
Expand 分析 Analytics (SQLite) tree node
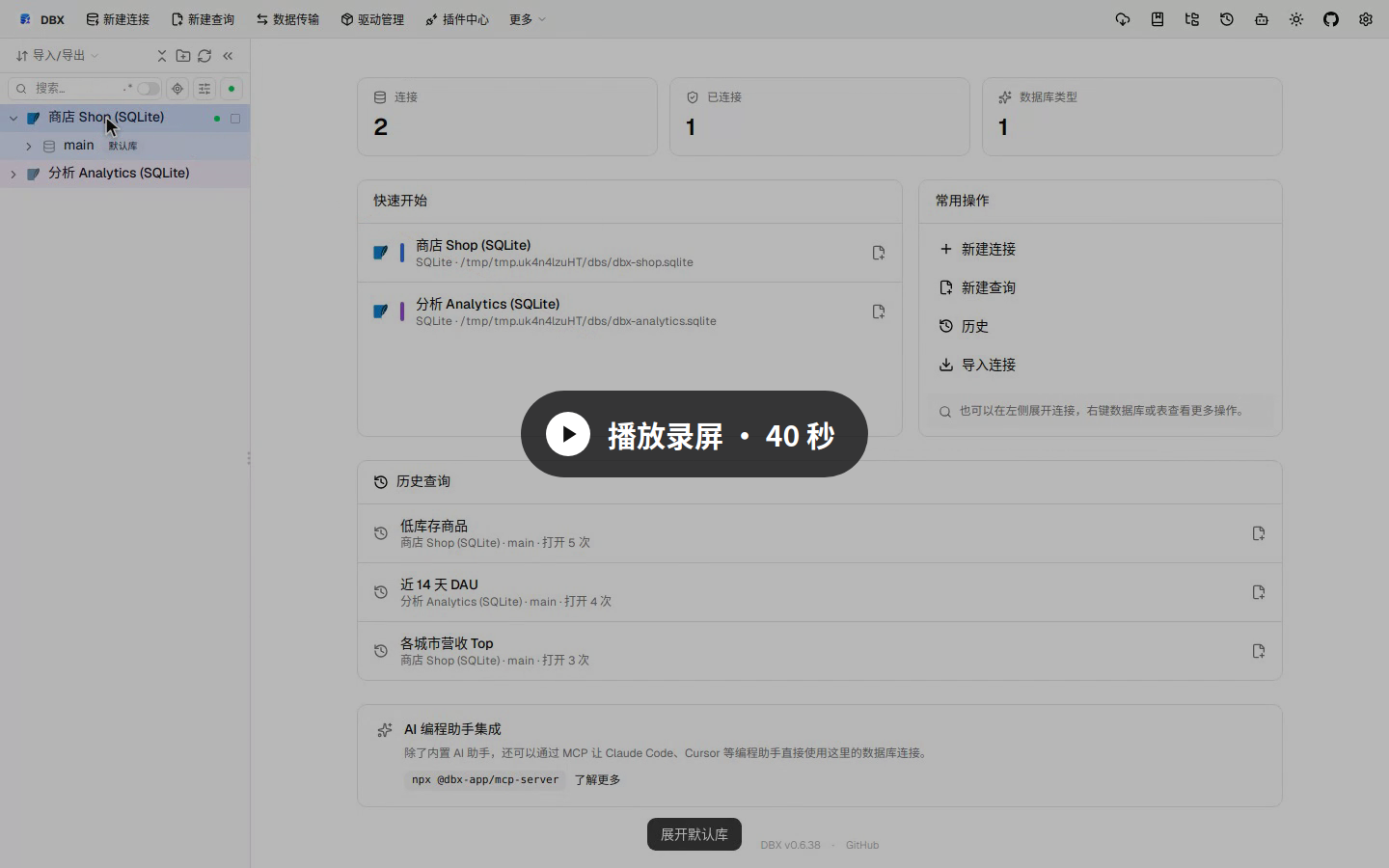pyautogui.click(x=14, y=175)
